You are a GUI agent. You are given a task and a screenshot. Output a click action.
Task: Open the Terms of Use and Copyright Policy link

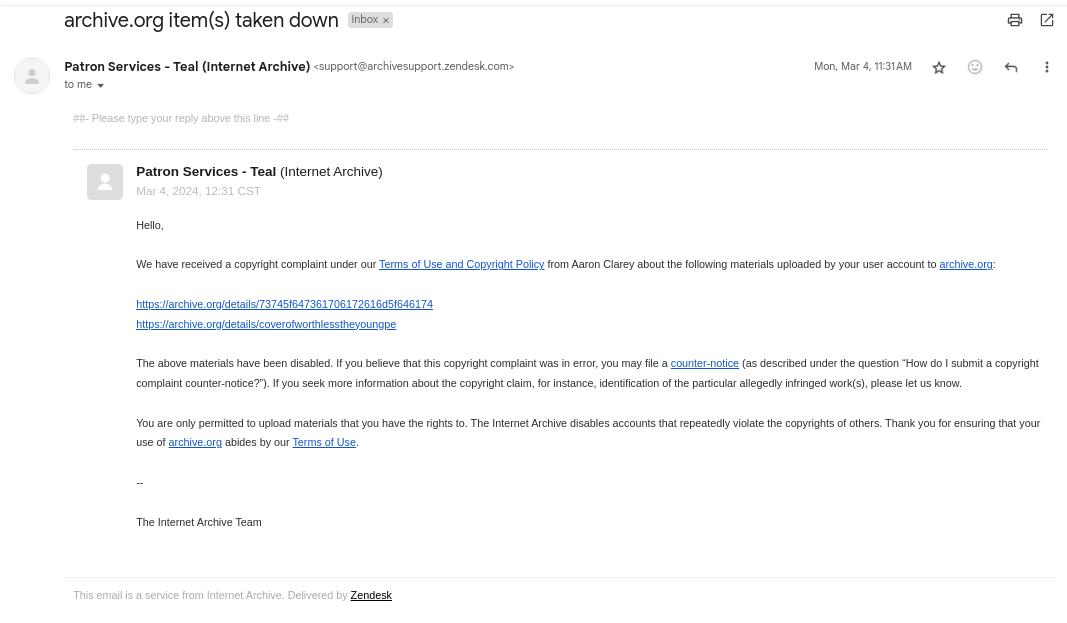[461, 265]
